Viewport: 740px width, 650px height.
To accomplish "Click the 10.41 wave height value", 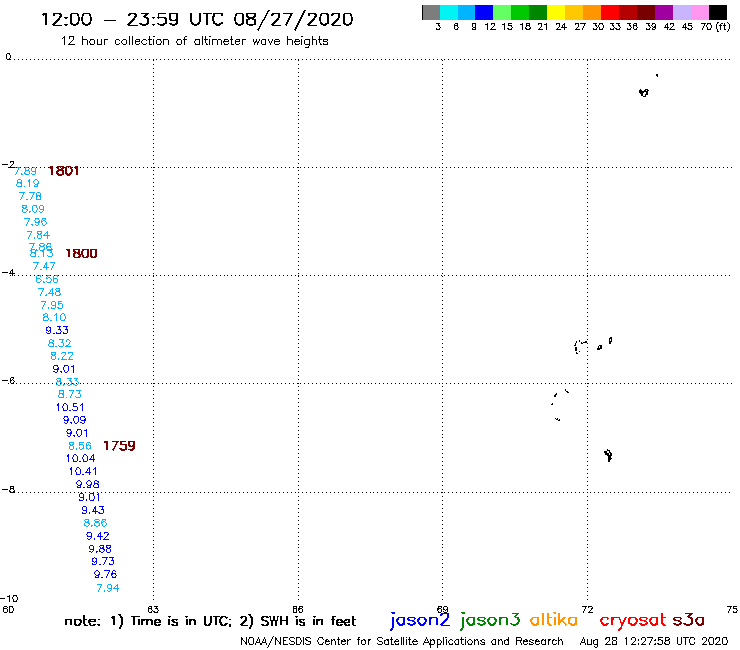I will tap(83, 471).
